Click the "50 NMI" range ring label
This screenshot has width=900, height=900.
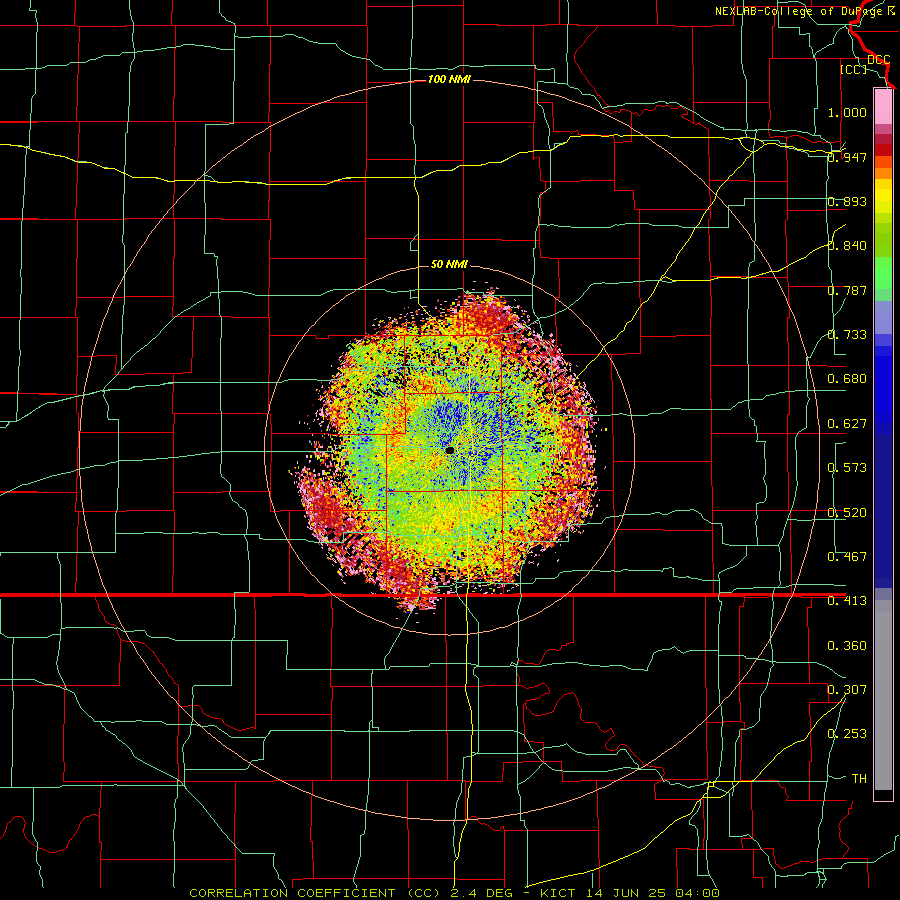[x=449, y=264]
